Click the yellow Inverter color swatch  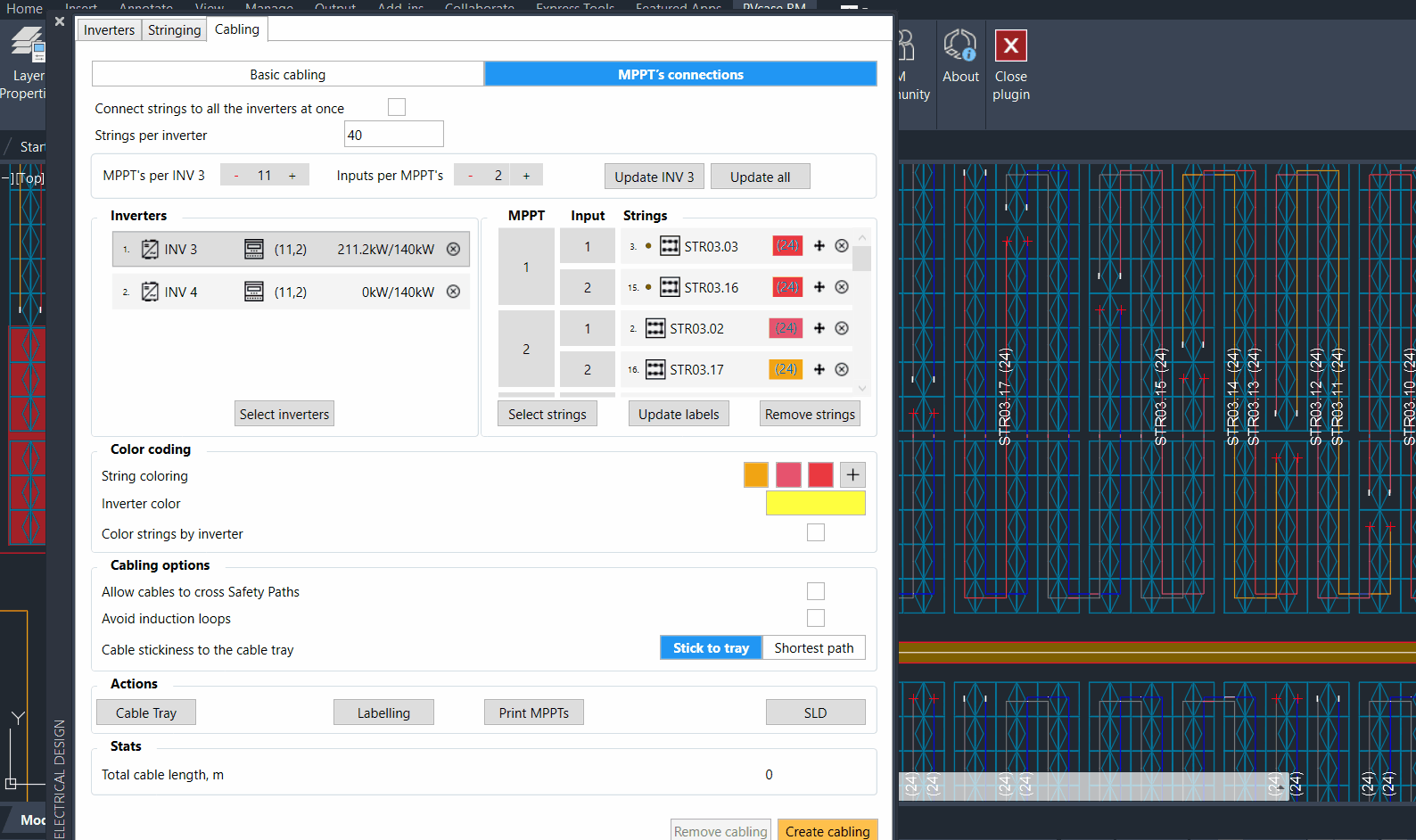(815, 504)
